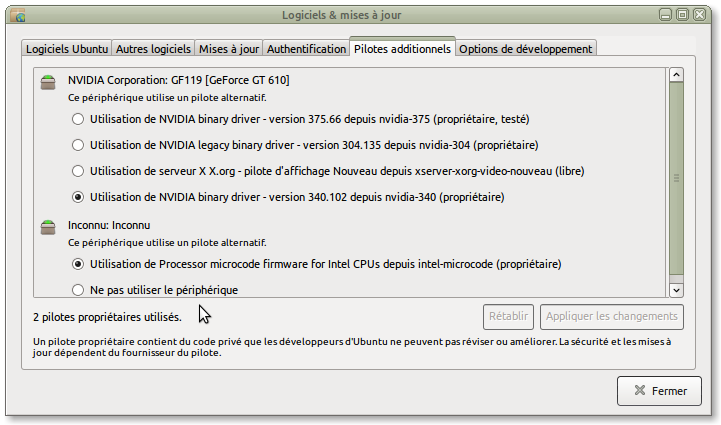This screenshot has width=721, height=425.
Task: Click the Inconnu device icon
Action: click(48, 228)
